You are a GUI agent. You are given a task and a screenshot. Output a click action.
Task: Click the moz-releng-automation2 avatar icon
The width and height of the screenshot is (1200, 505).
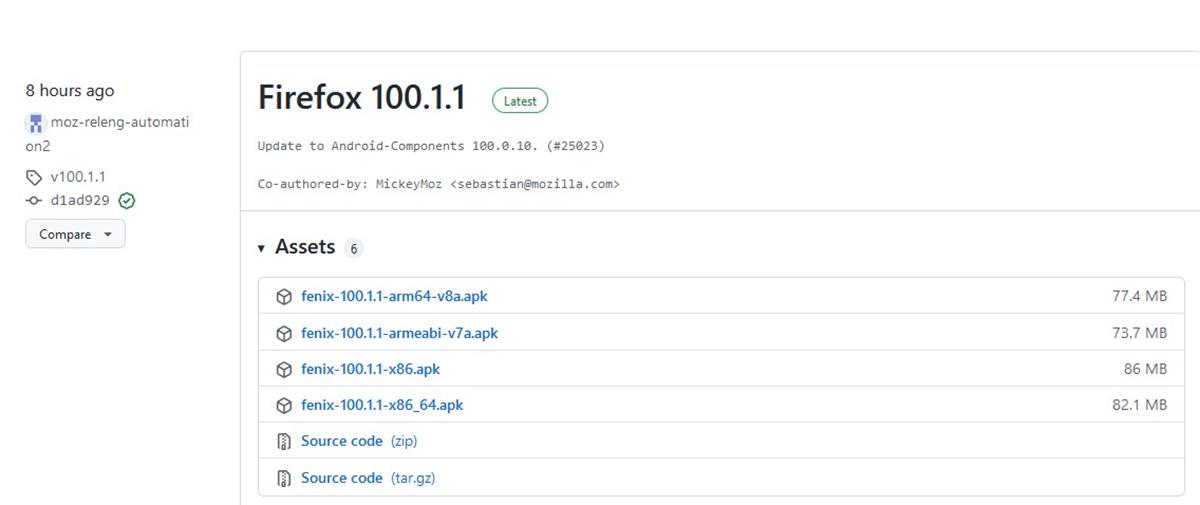(36, 123)
